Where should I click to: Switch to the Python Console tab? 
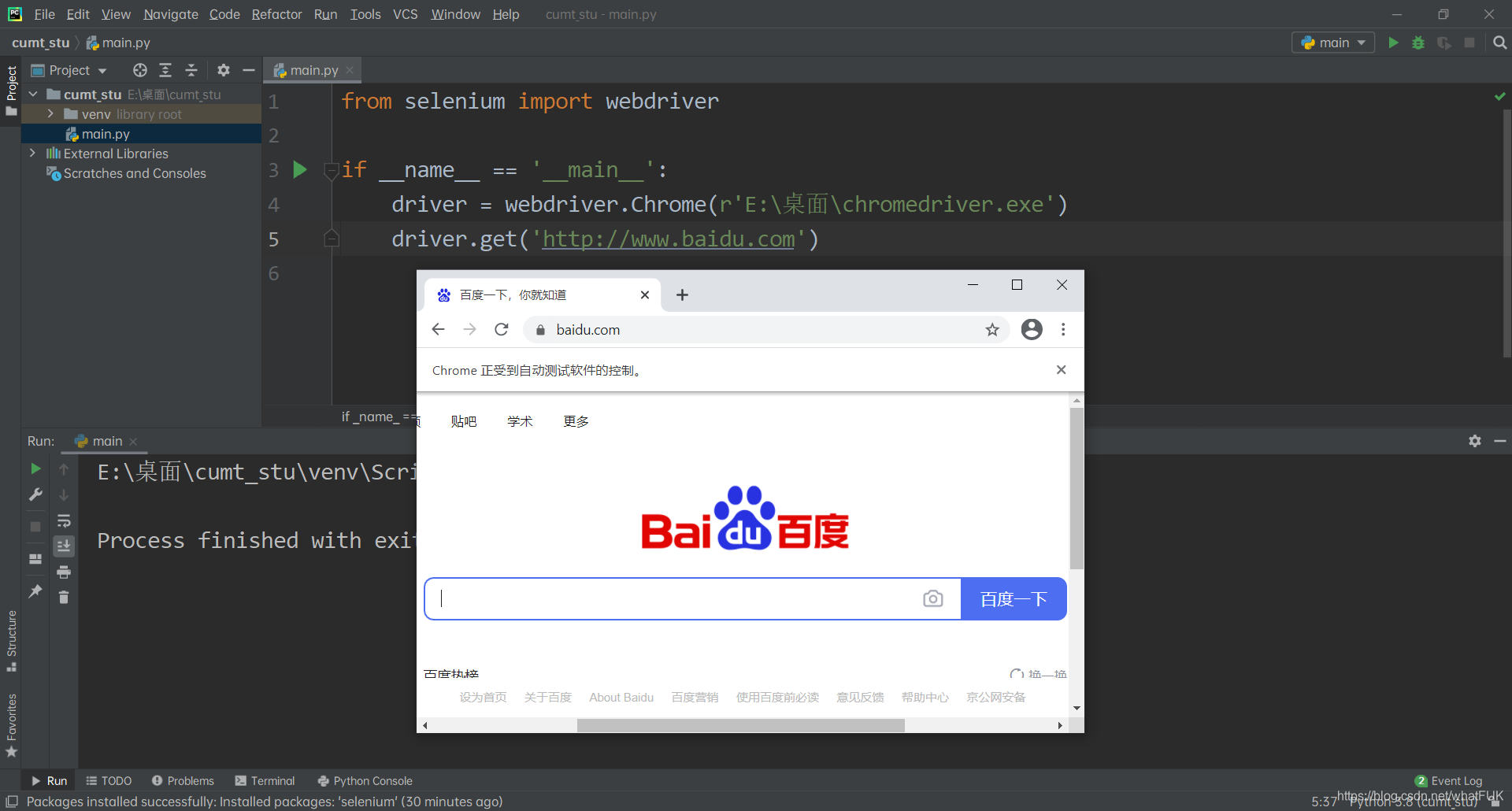tap(365, 780)
